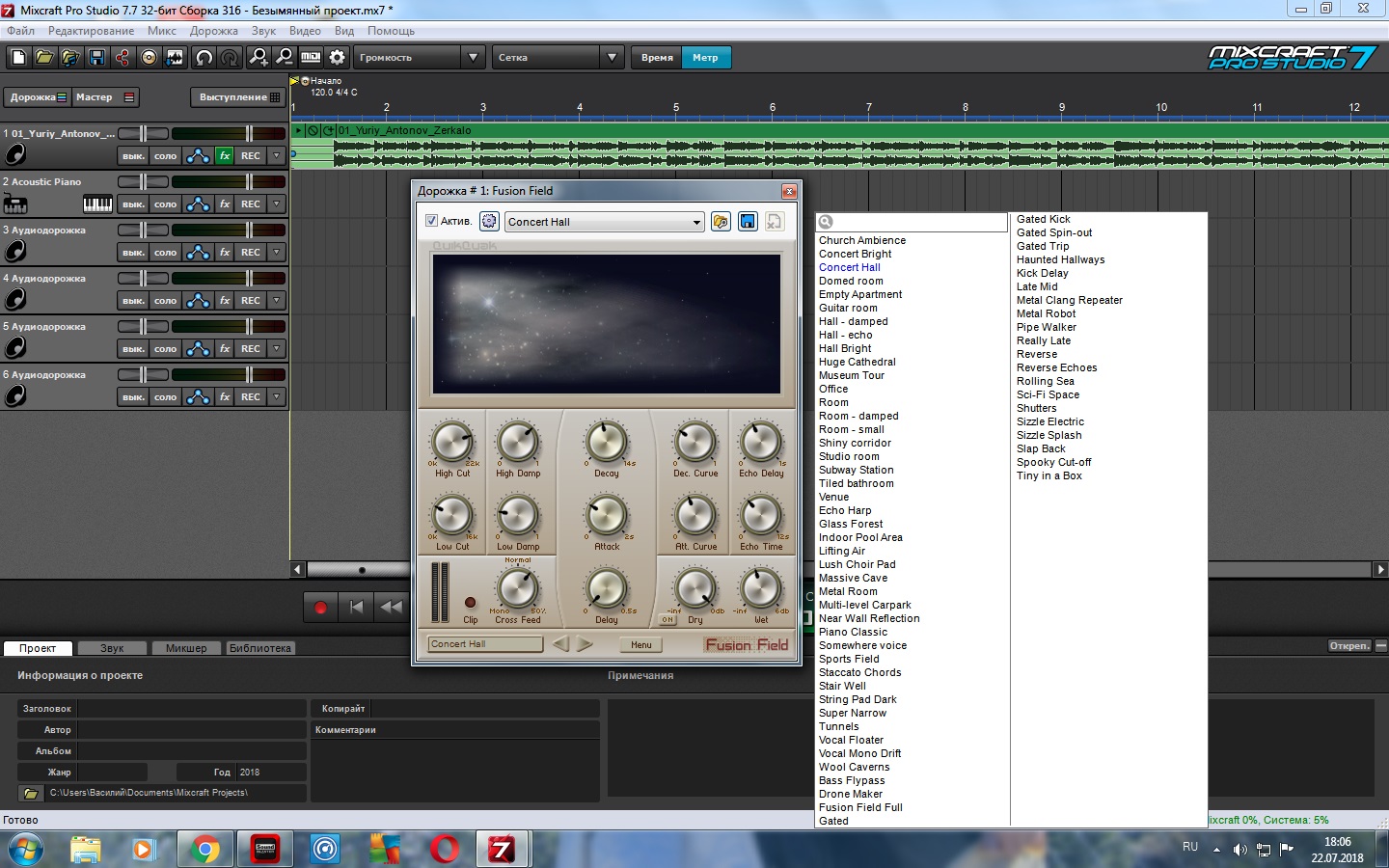Save the project with the floppy icon

(96, 58)
